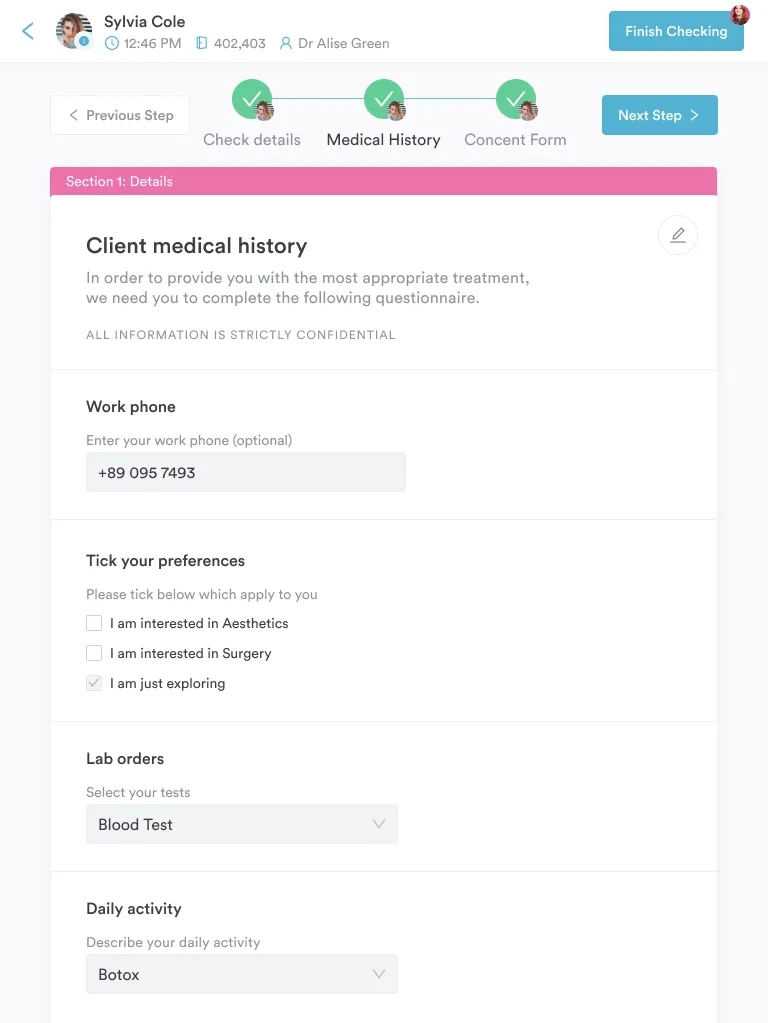
Task: Click the work phone input field
Action: [x=245, y=471]
